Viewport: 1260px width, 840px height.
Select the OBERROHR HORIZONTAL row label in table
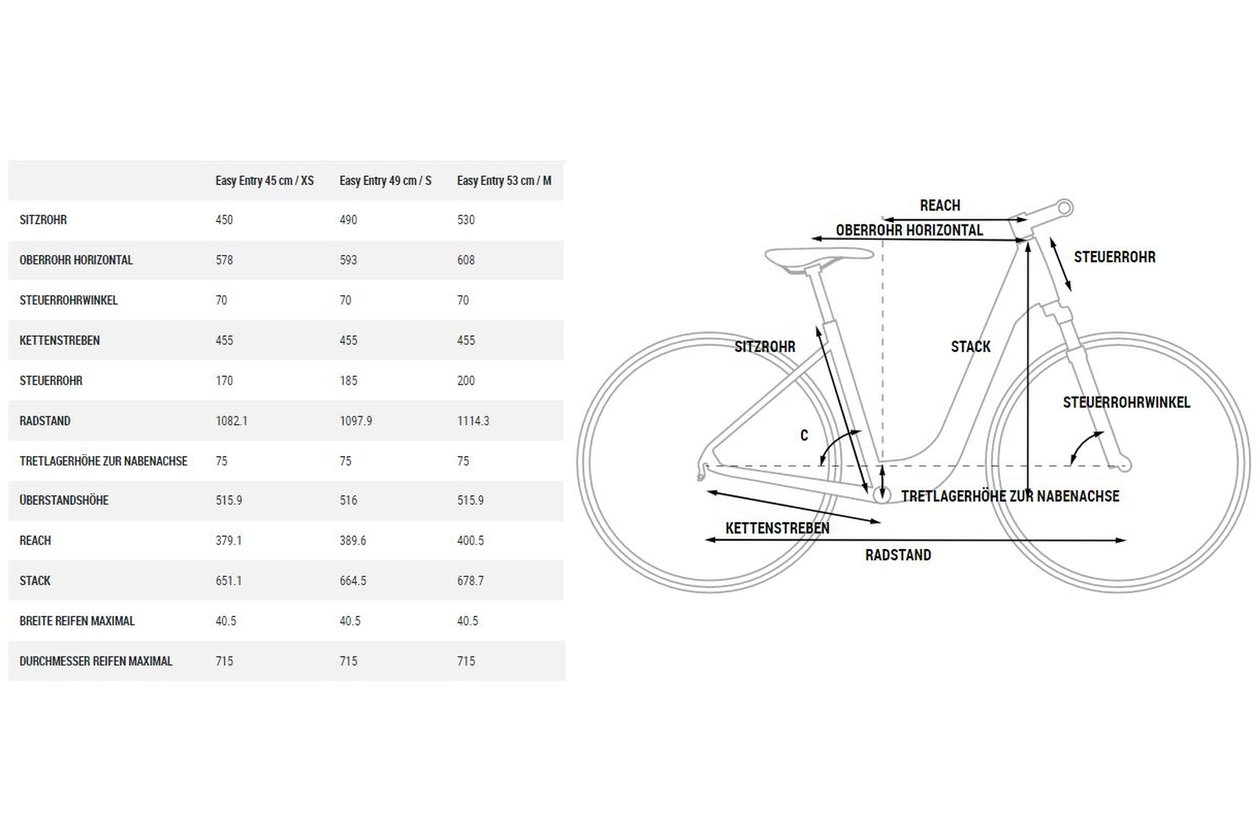[76, 260]
